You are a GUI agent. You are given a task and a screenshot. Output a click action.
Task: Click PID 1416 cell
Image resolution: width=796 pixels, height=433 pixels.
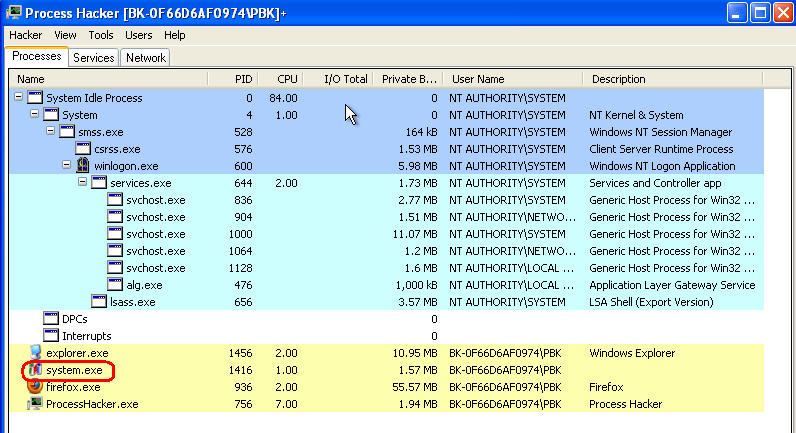click(x=240, y=370)
